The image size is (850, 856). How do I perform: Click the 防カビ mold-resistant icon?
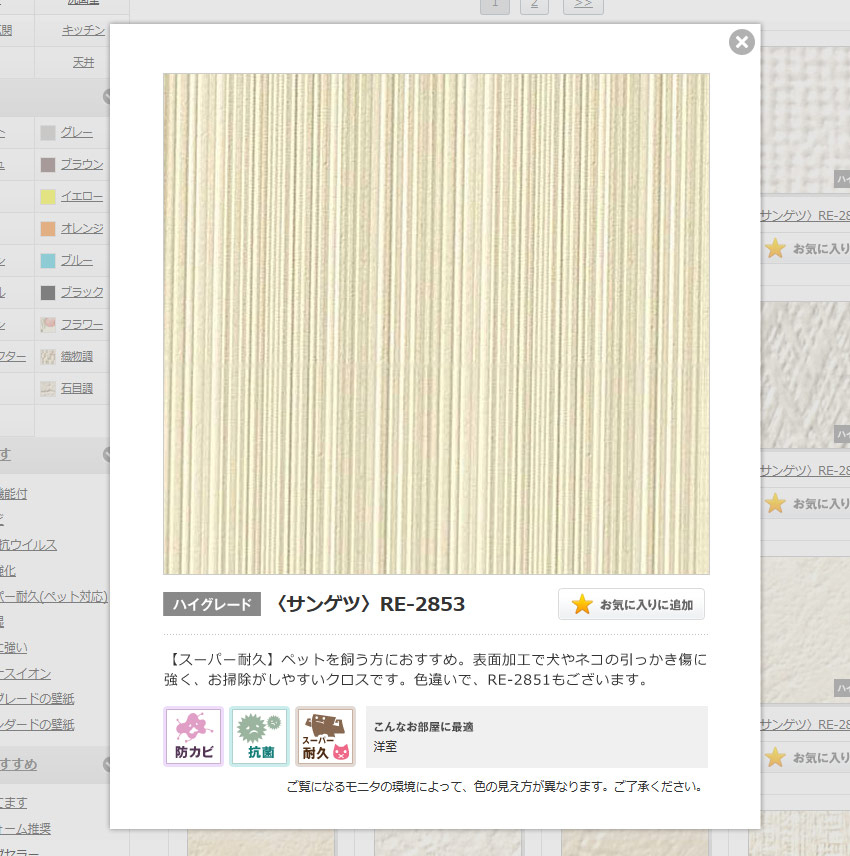(x=193, y=736)
